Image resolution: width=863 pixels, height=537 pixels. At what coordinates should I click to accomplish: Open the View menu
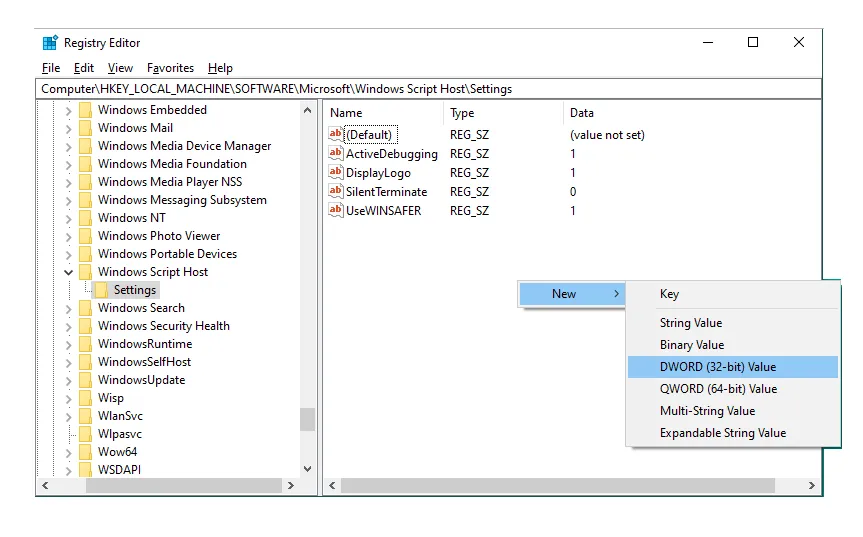click(120, 68)
